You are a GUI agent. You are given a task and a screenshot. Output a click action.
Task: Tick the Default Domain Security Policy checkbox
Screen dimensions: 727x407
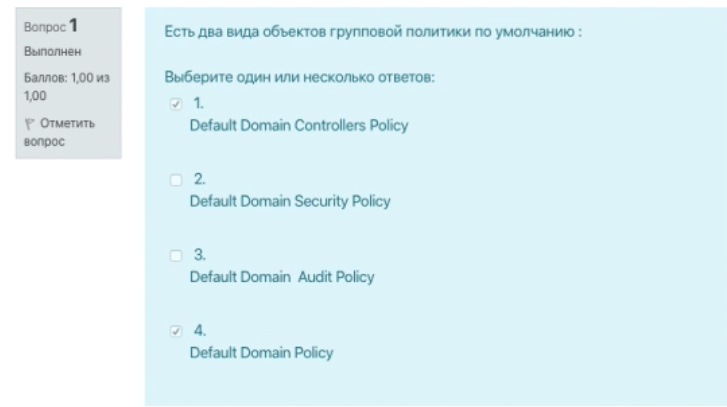(176, 180)
